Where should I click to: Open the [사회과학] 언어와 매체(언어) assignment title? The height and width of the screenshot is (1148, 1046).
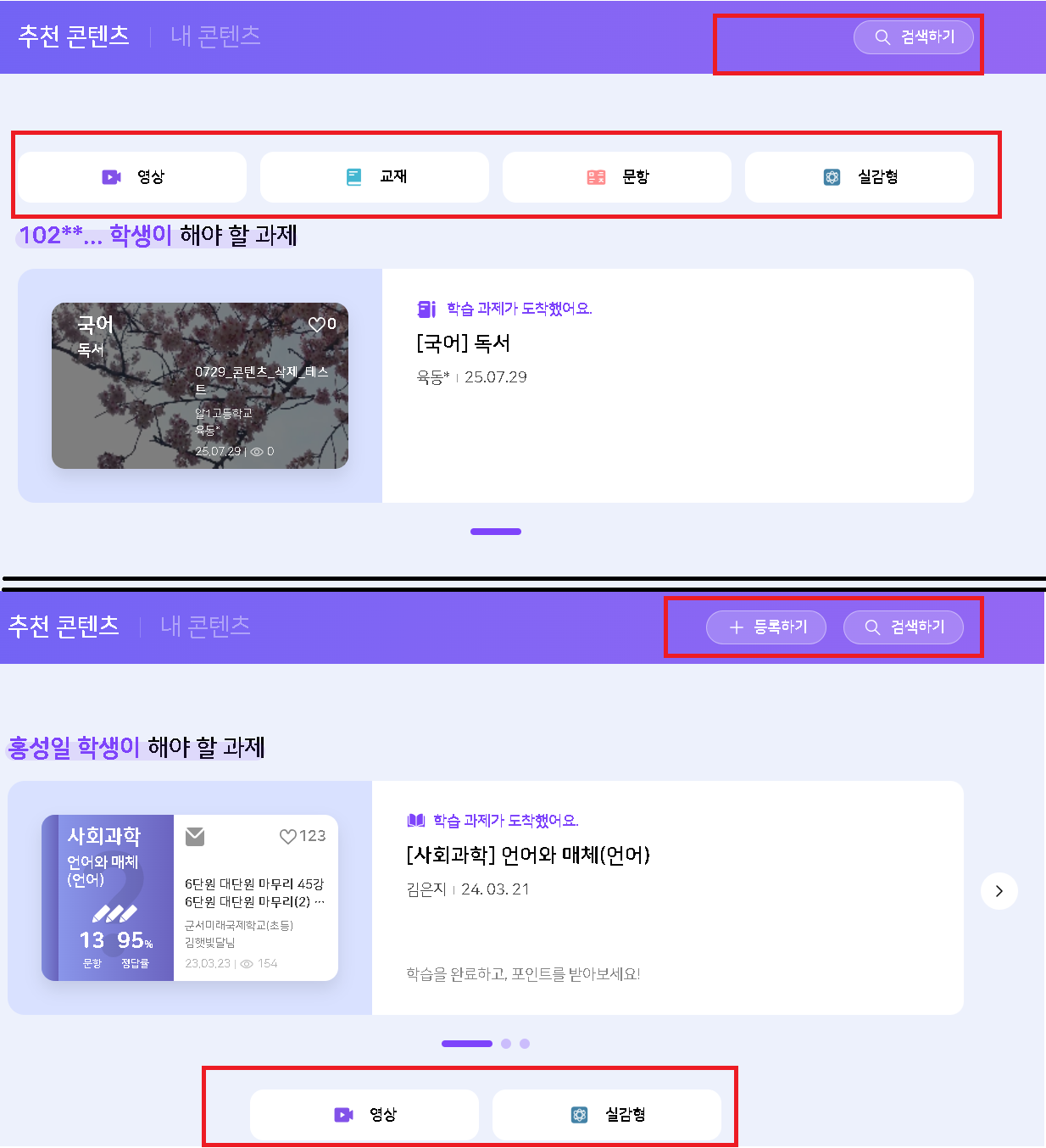(x=528, y=855)
